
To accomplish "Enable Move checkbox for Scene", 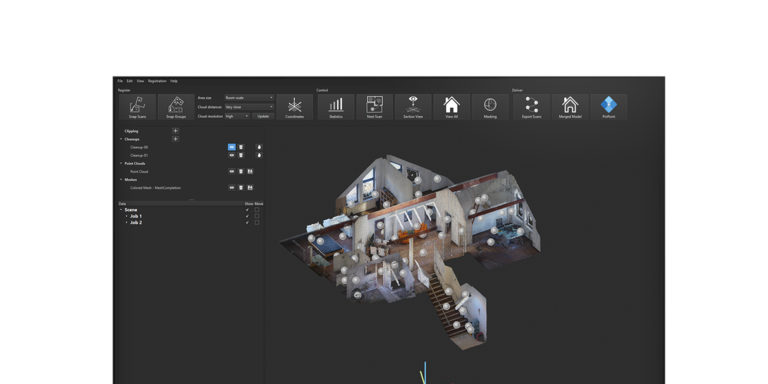I will click(257, 210).
